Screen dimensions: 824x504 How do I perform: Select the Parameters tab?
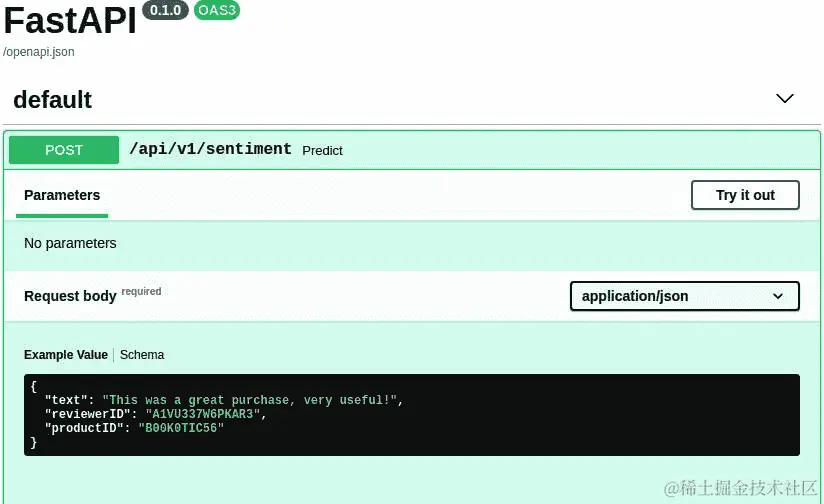pos(62,195)
